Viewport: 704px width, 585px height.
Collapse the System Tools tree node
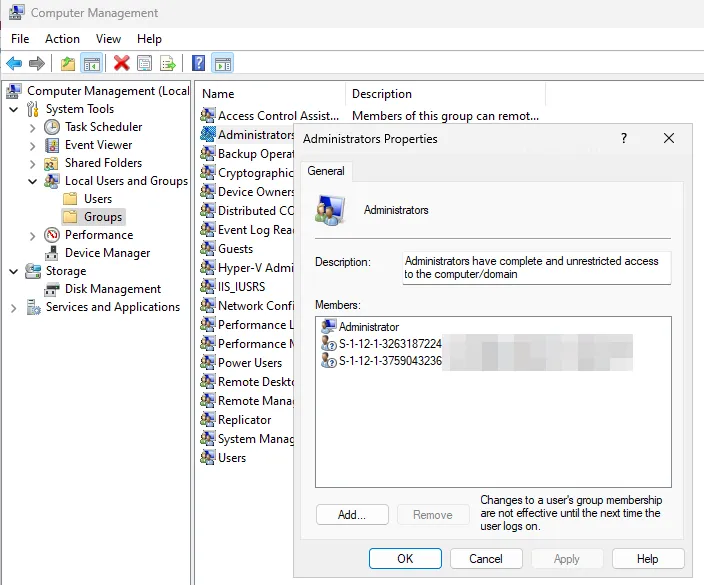tap(14, 109)
